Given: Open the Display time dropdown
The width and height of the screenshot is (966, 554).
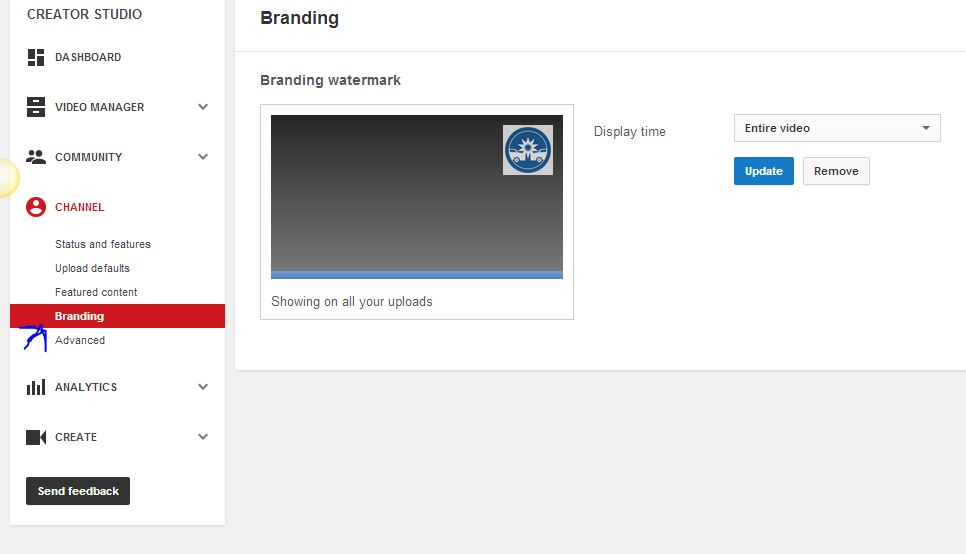Looking at the screenshot, I should (837, 128).
